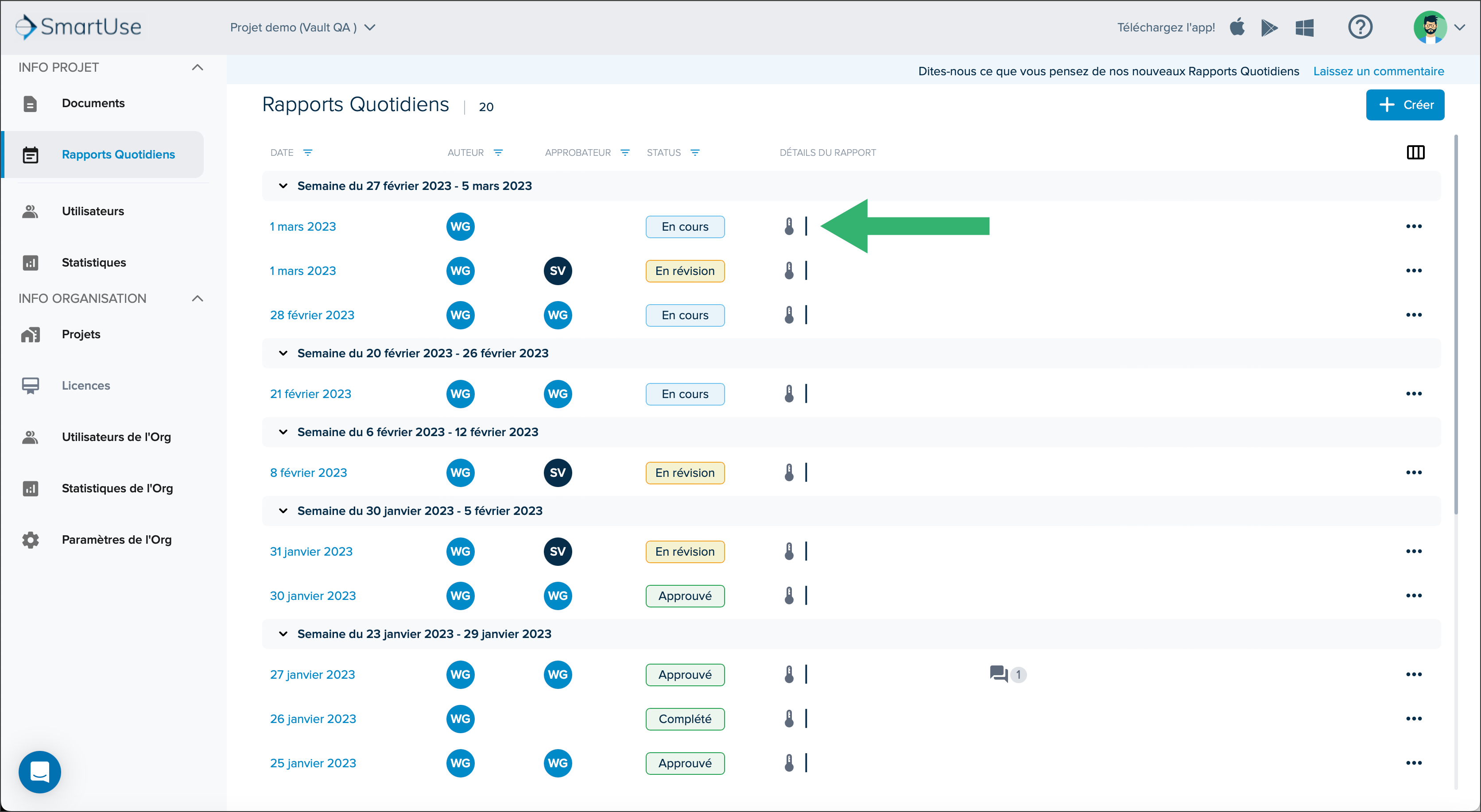
Task: Click the Créer button
Action: click(x=1404, y=104)
